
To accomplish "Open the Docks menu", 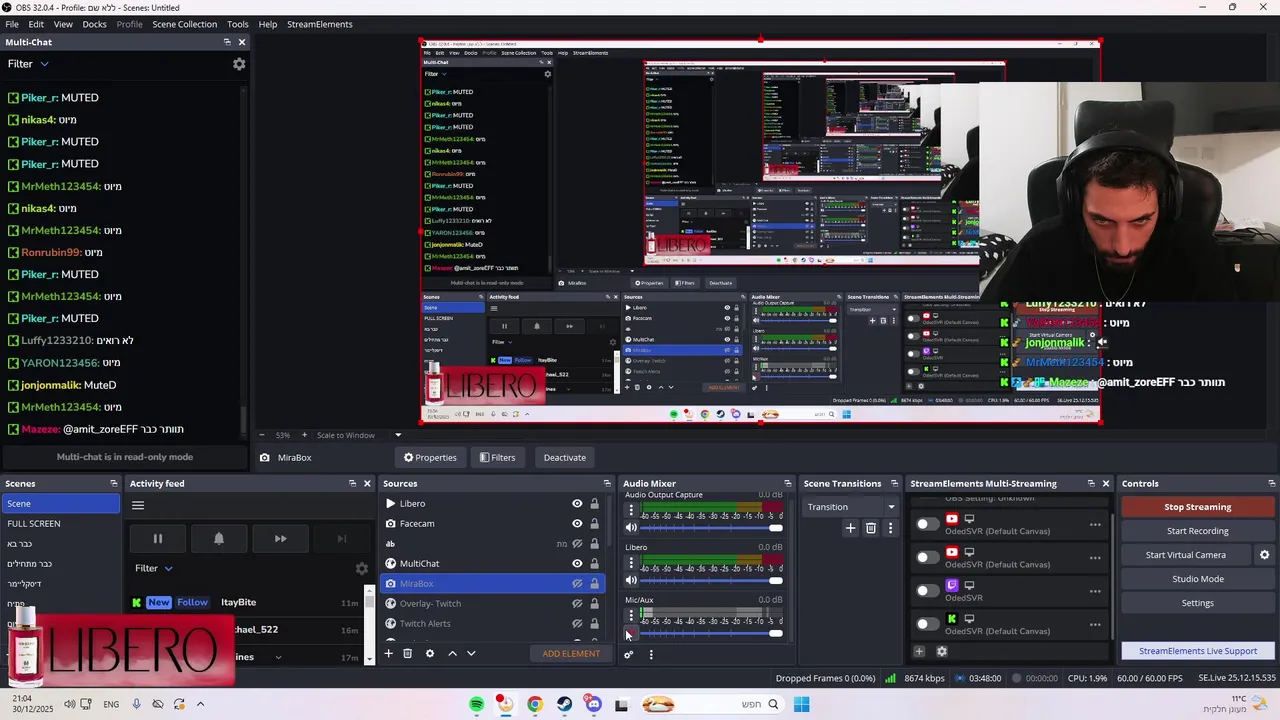I will (94, 24).
